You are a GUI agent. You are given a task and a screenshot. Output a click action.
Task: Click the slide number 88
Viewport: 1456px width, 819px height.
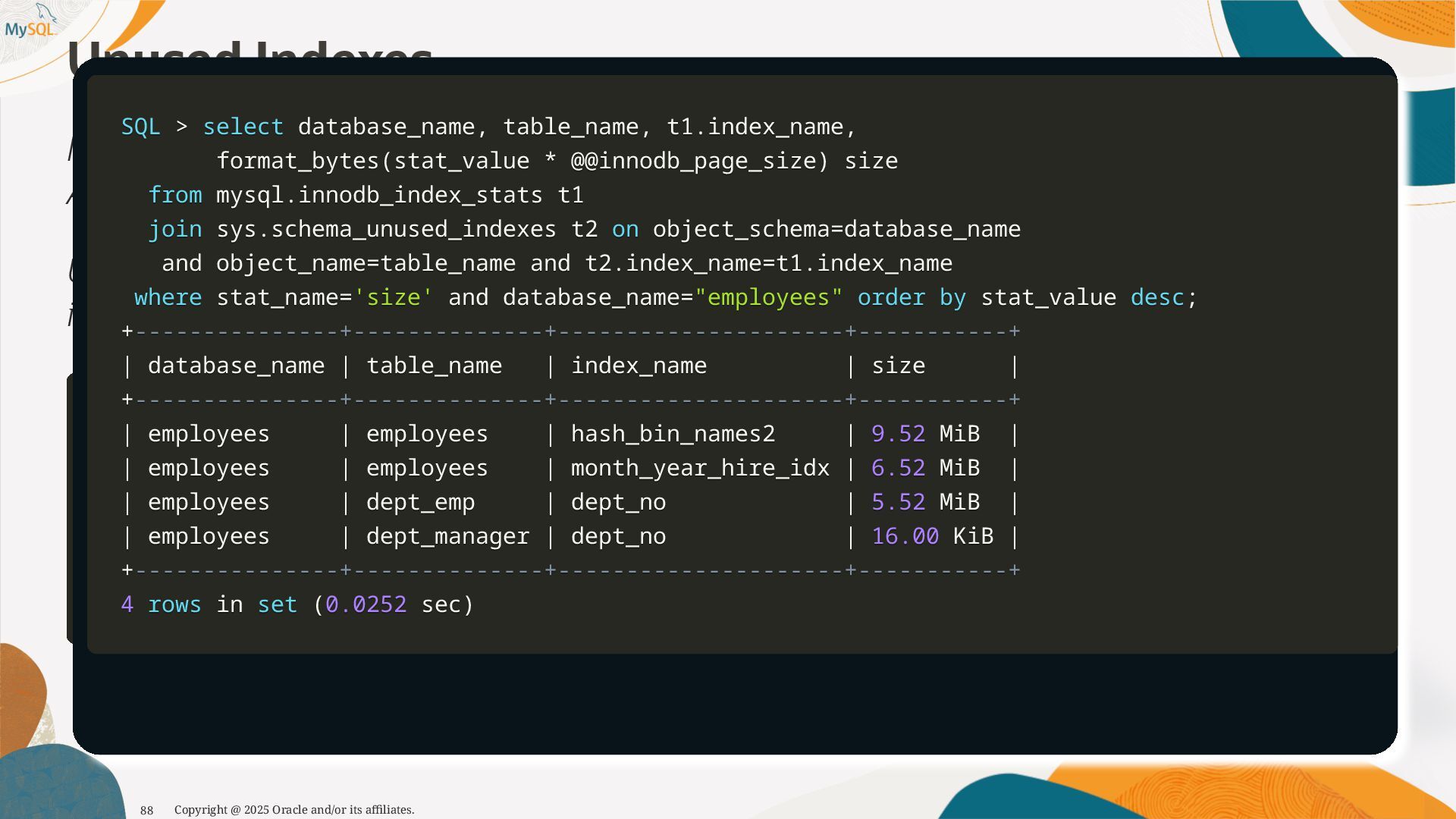point(146,810)
